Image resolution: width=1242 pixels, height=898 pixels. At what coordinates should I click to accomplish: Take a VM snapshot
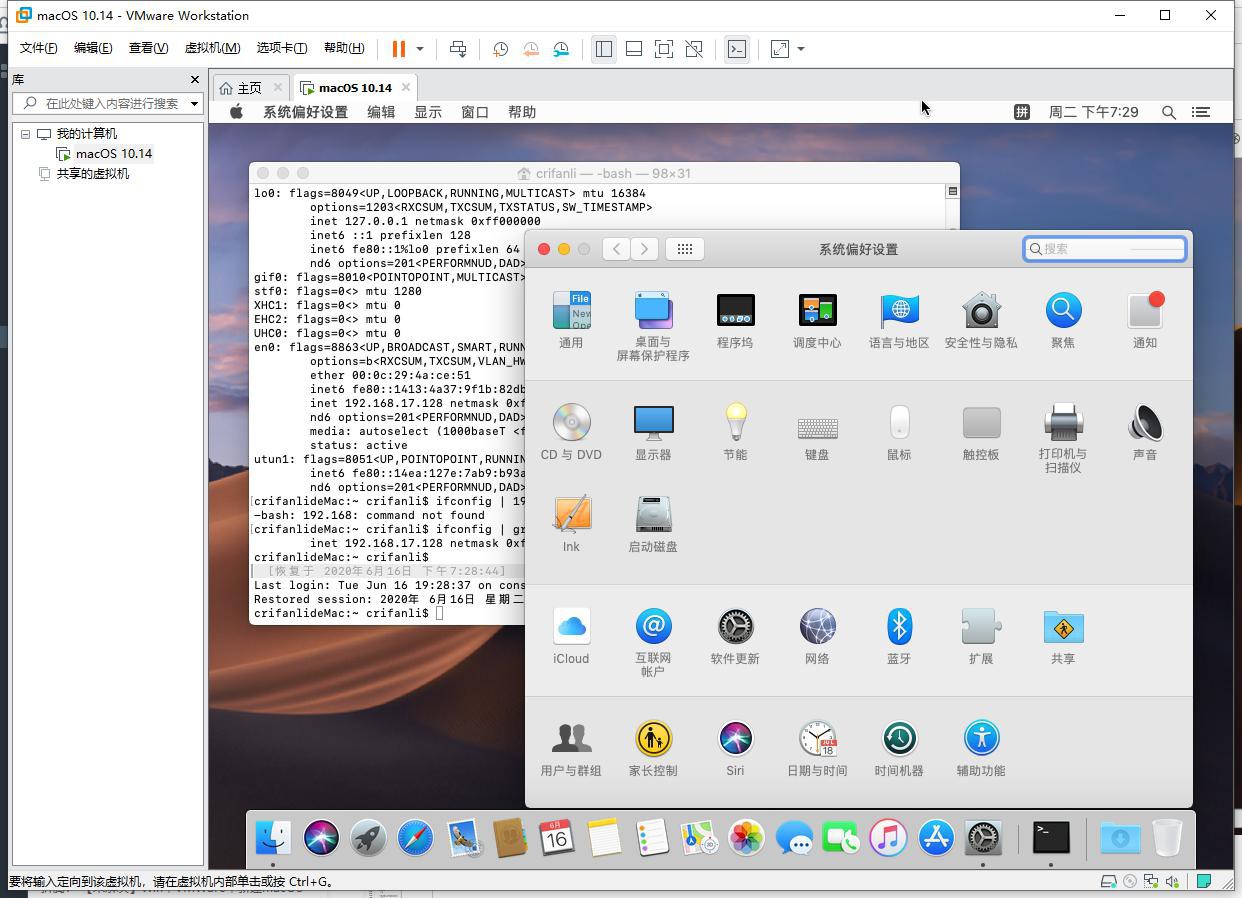[501, 49]
